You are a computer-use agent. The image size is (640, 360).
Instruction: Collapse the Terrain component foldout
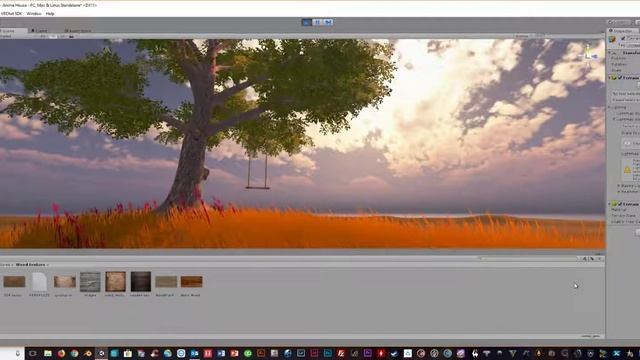click(610, 78)
